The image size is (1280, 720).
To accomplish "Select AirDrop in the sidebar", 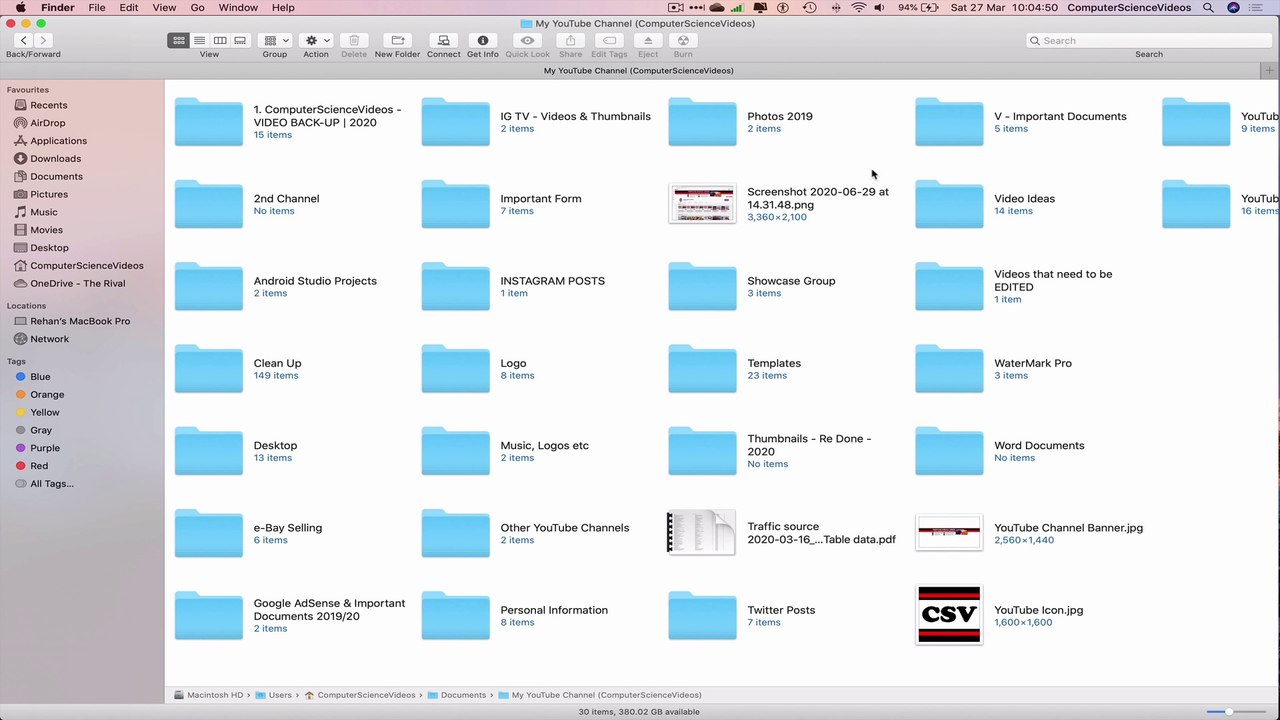I will tap(47, 123).
